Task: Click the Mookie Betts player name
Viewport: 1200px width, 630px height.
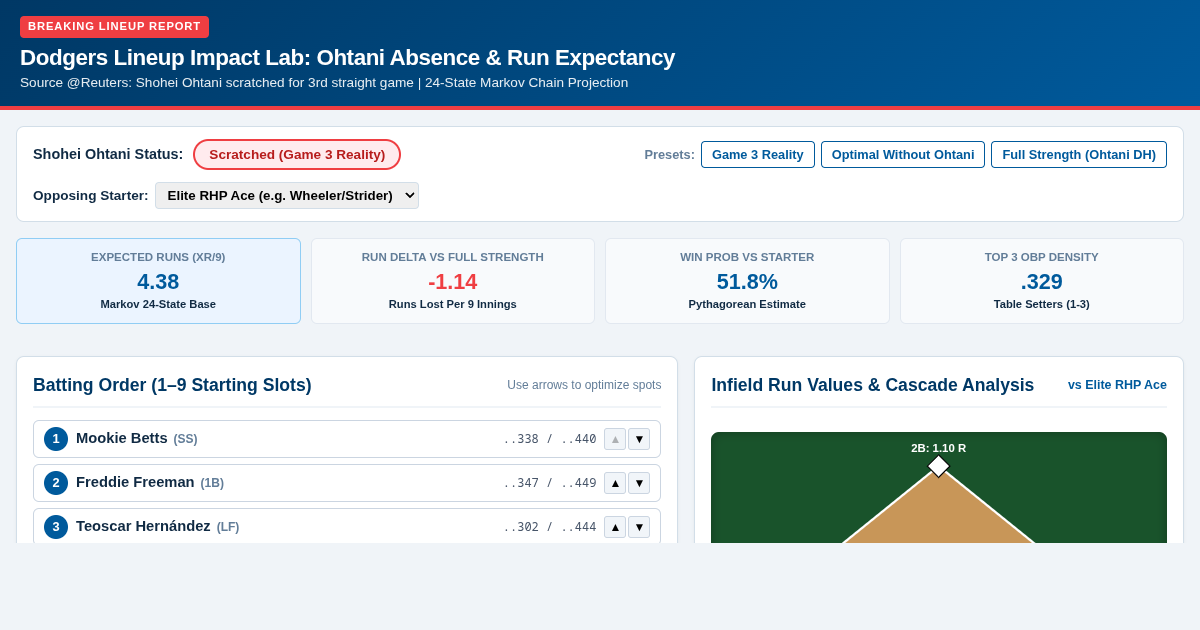Action: click(122, 438)
